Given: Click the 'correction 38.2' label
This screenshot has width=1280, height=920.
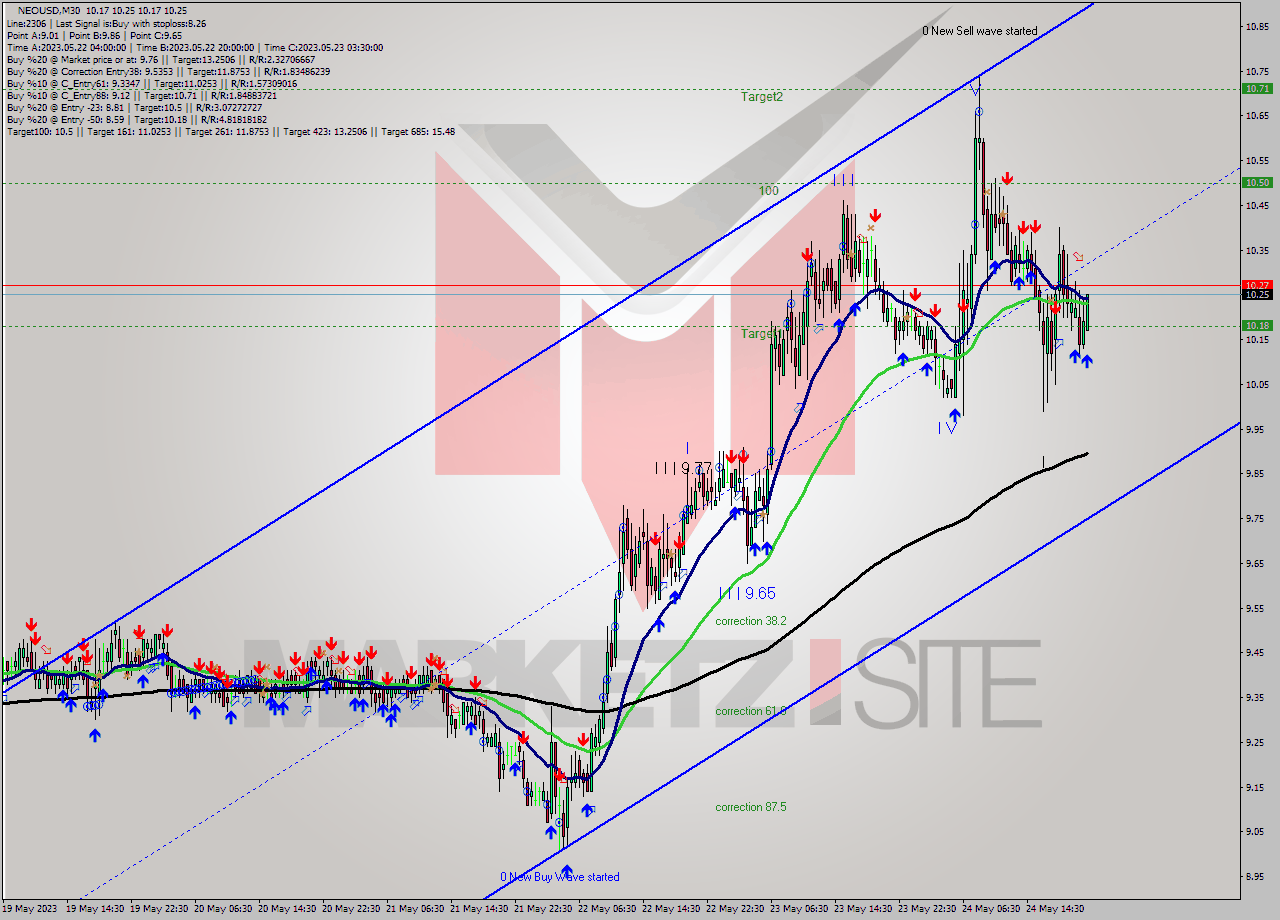Looking at the screenshot, I should 751,621.
